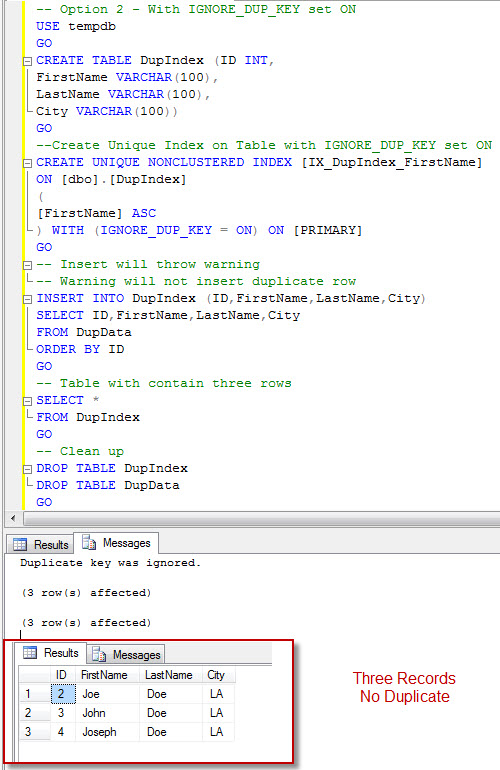Collapse the CREATE TABLE DupIndex code block
The image size is (500, 770).
coord(28,61)
